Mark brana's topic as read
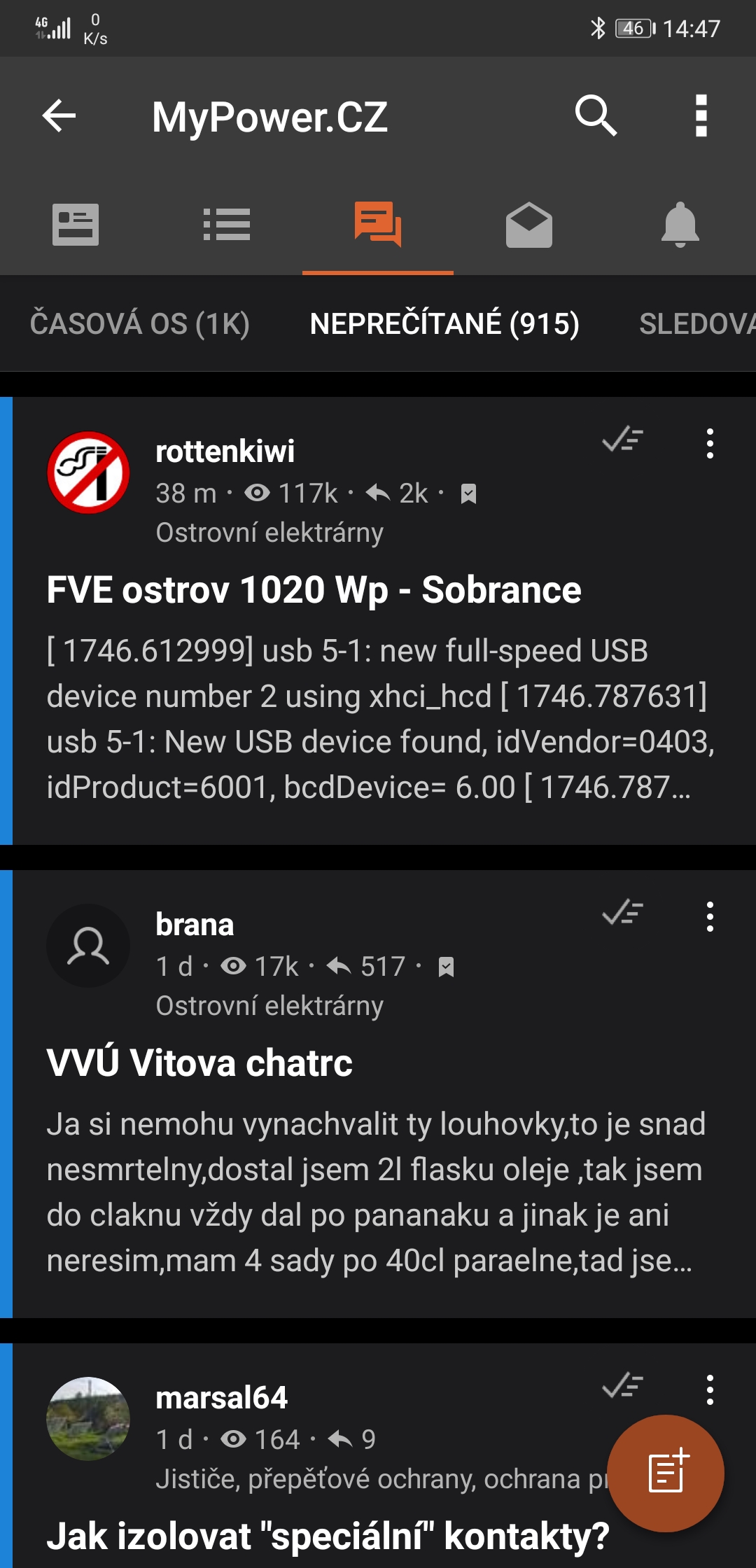 pyautogui.click(x=622, y=913)
